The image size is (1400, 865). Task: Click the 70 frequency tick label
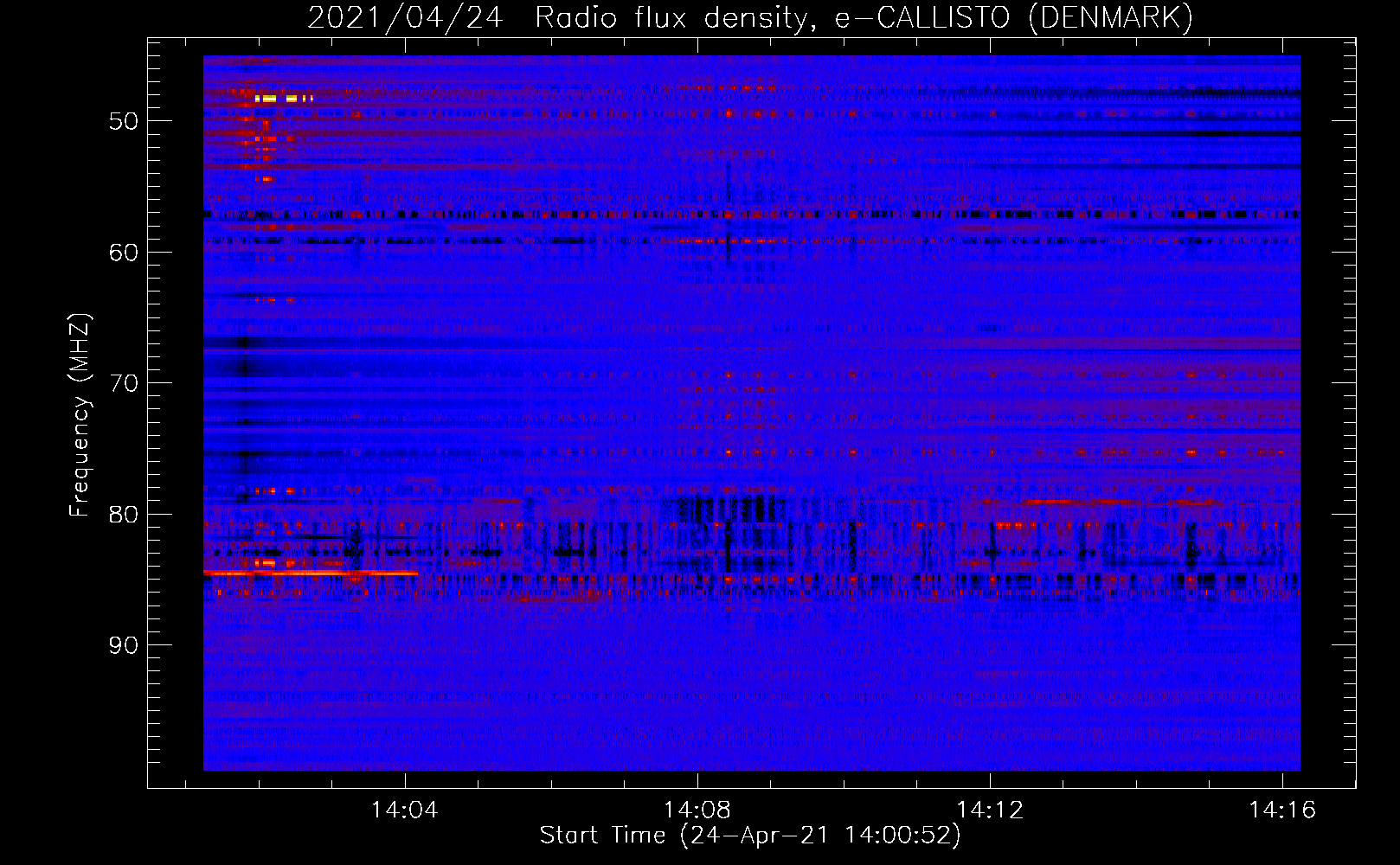point(124,383)
